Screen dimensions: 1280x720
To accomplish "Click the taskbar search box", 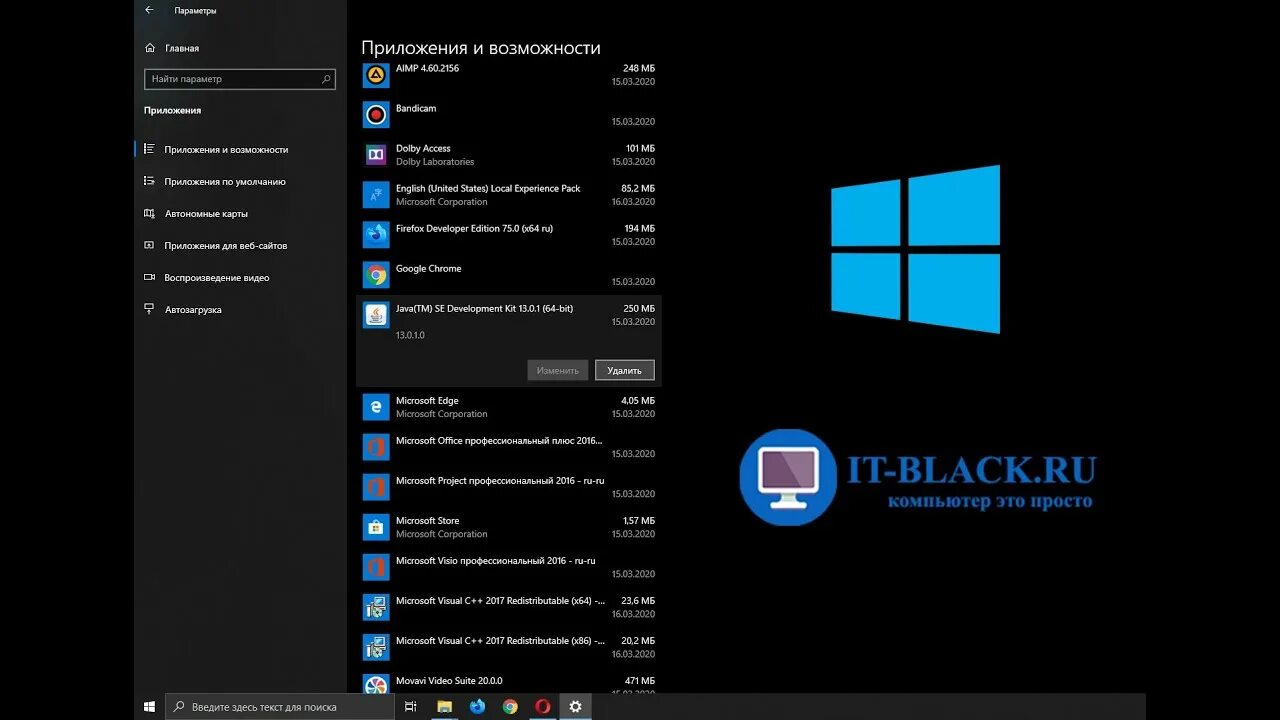I will (280, 707).
